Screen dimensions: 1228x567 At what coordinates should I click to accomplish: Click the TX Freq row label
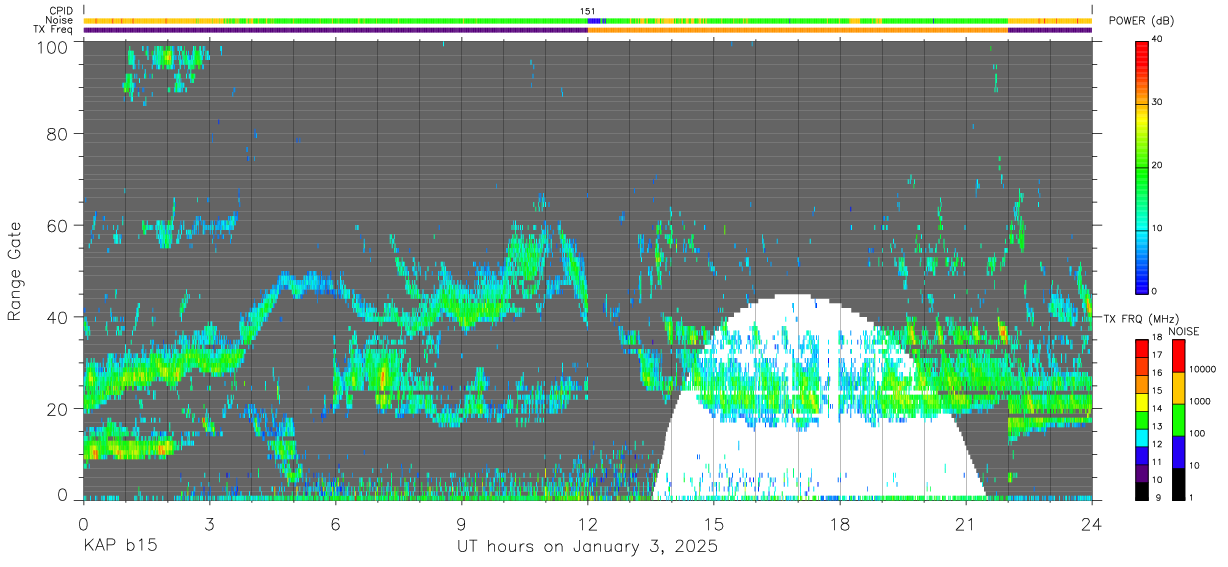55,29
